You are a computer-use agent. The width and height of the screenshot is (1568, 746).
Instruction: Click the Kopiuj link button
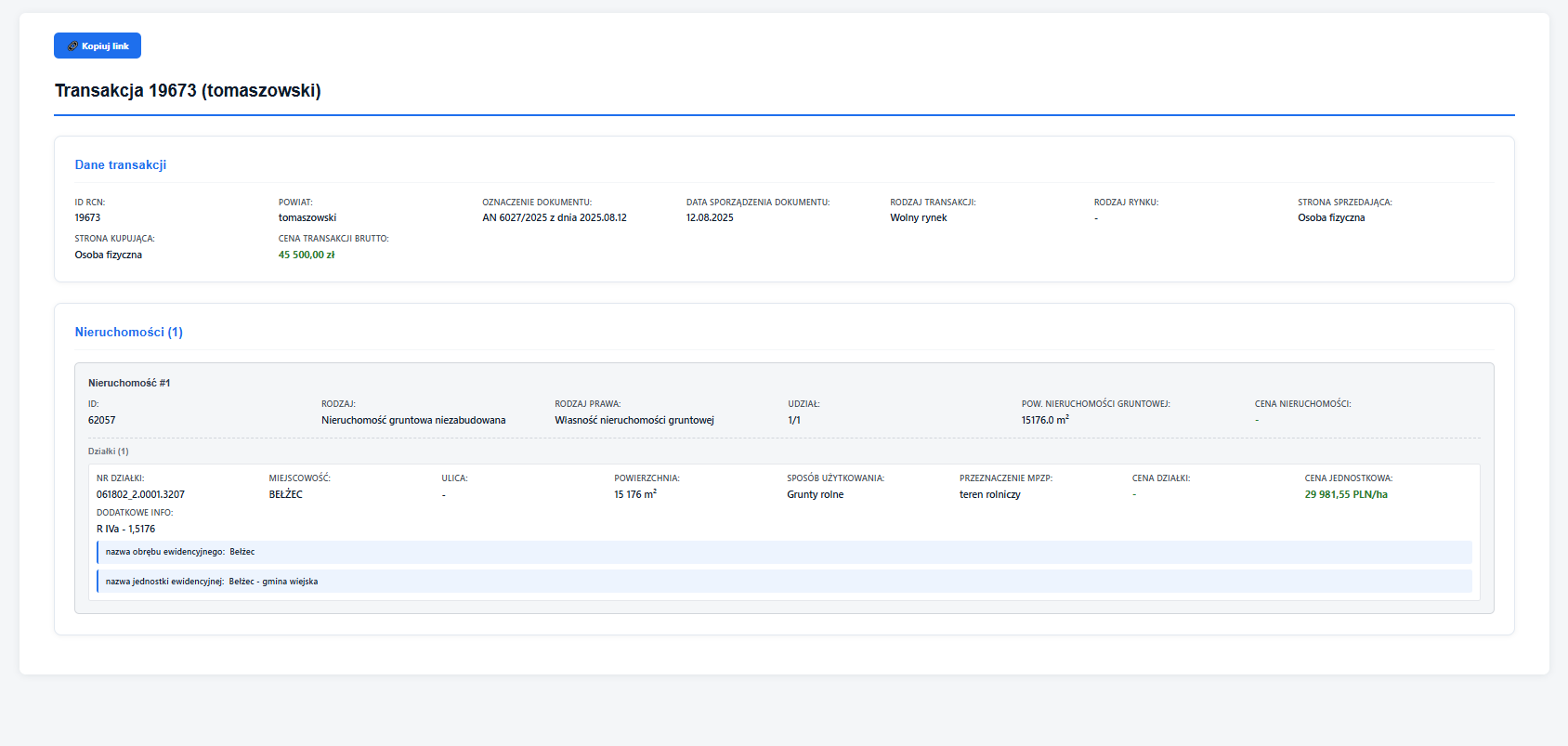pyautogui.click(x=98, y=46)
